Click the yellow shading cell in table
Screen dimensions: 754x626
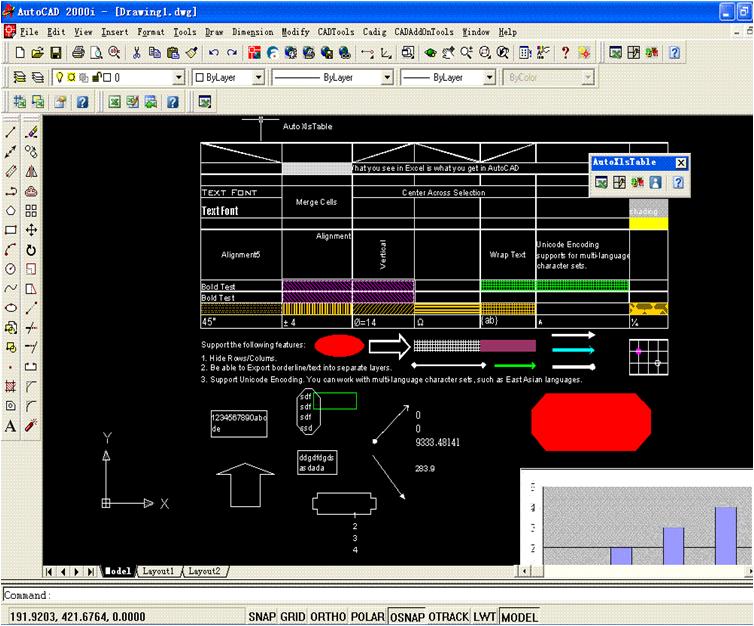coord(648,224)
